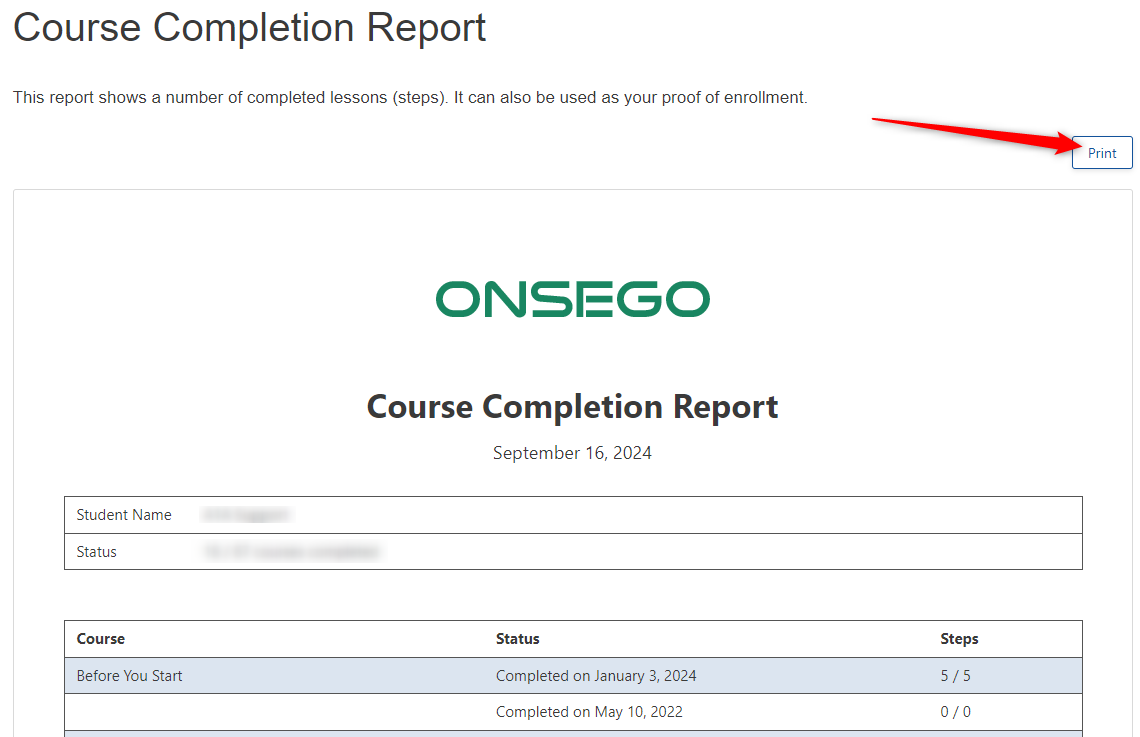Image resolution: width=1140 pixels, height=737 pixels.
Task: Click the 'Steps' column header
Action: coord(959,639)
